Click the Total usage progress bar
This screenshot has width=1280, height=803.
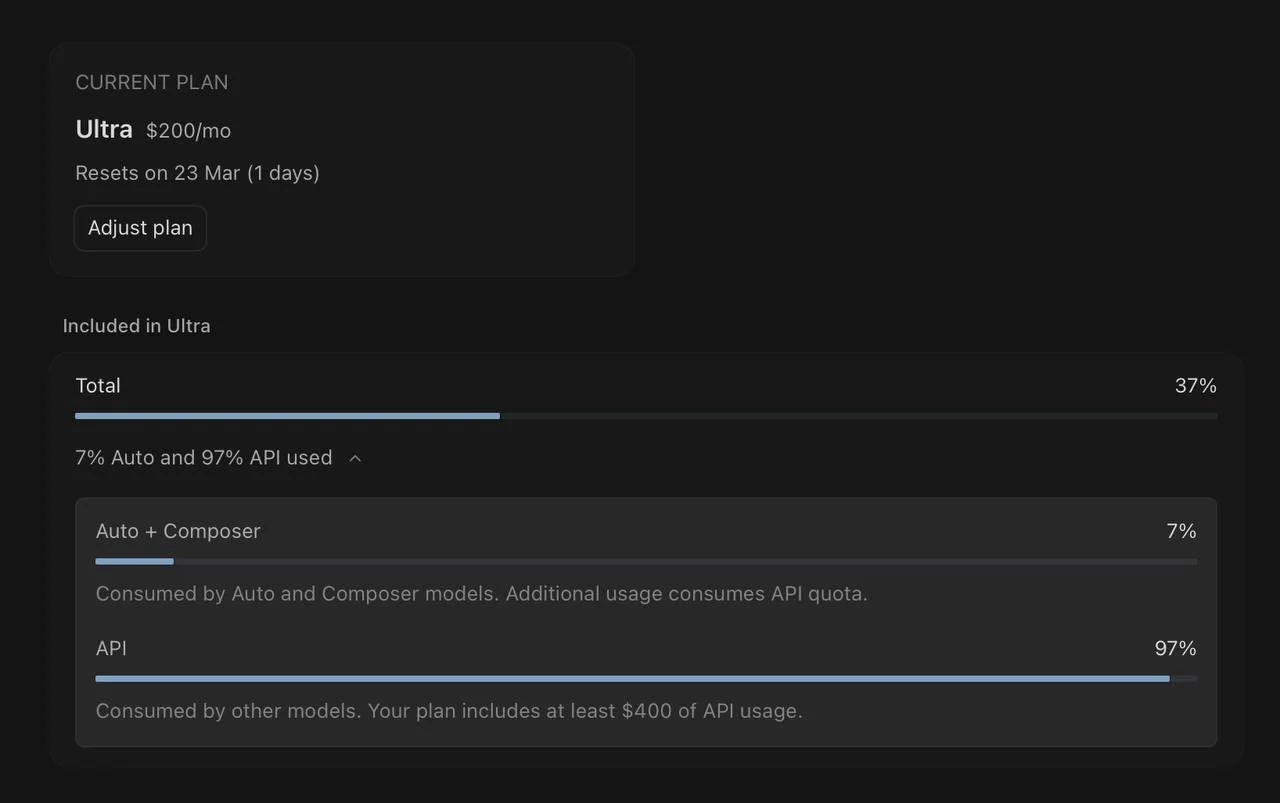click(x=645, y=416)
